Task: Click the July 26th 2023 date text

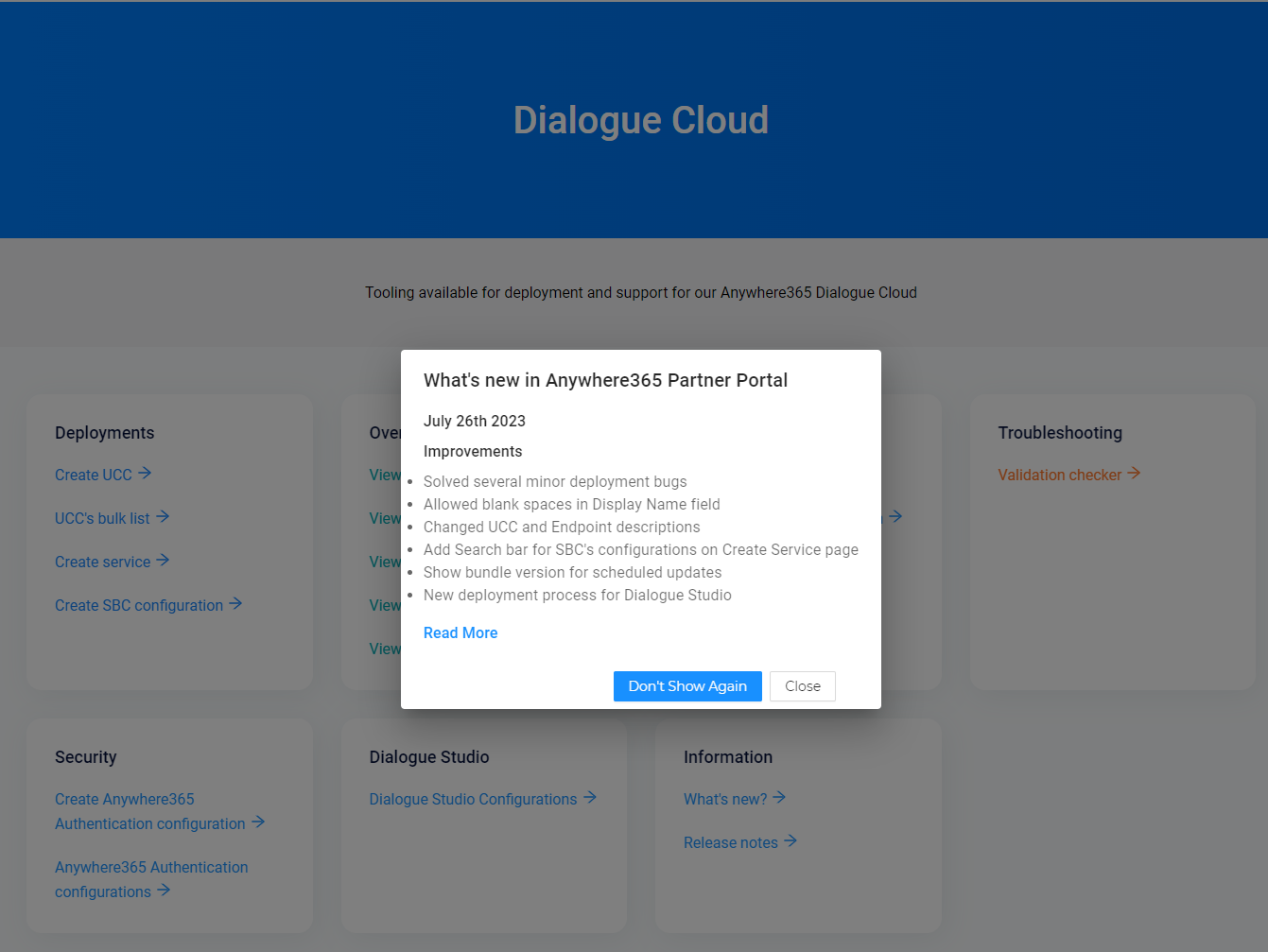Action: click(x=475, y=422)
